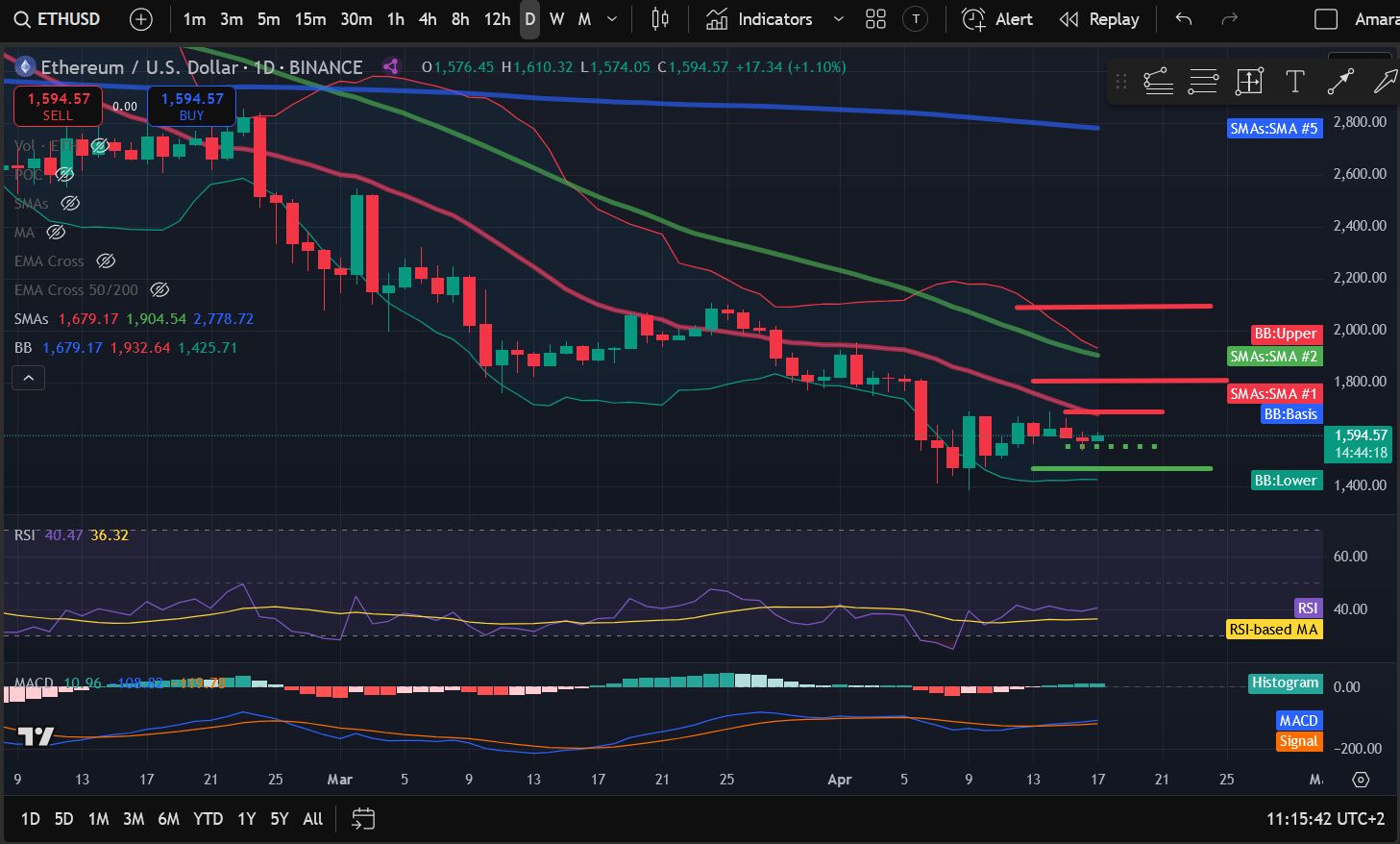This screenshot has width=1400, height=844.
Task: Open the Go to date calendar icon
Action: click(363, 819)
